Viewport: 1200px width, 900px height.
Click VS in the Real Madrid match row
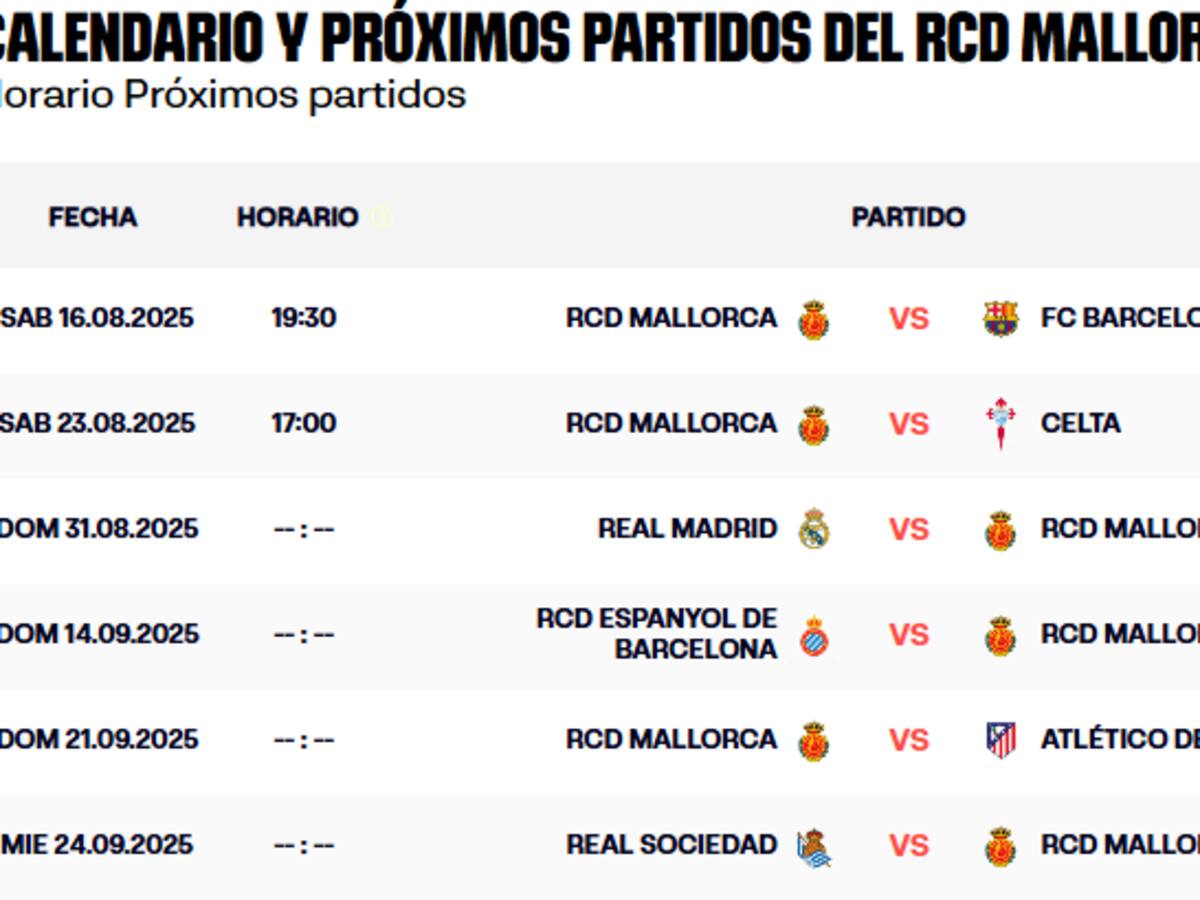pyautogui.click(x=908, y=529)
